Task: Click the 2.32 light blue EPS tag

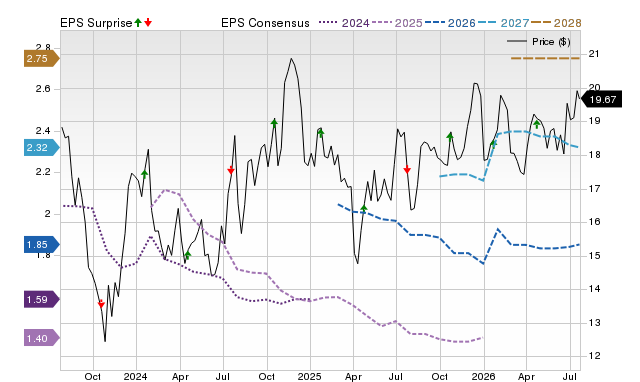Action: [41, 147]
